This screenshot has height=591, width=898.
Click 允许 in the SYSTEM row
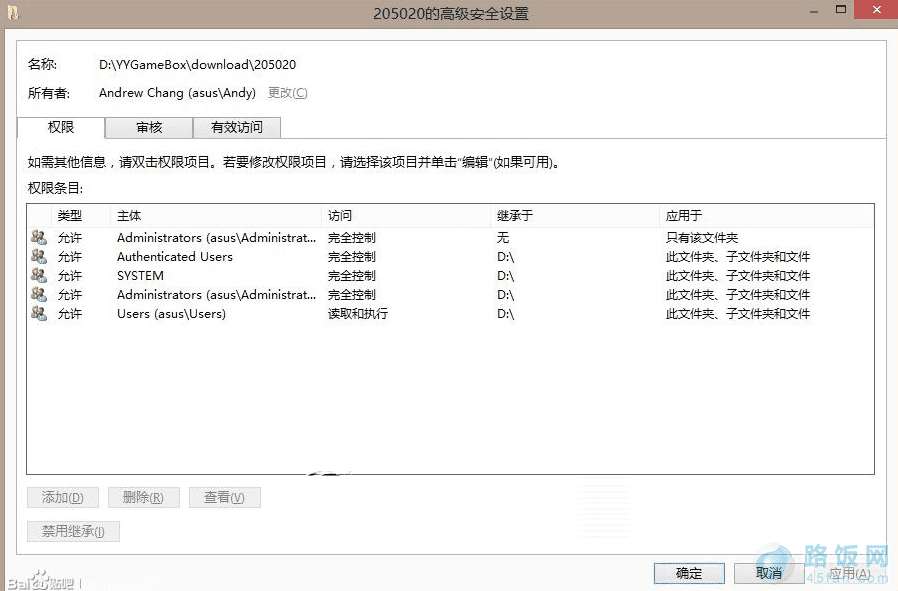pos(70,275)
